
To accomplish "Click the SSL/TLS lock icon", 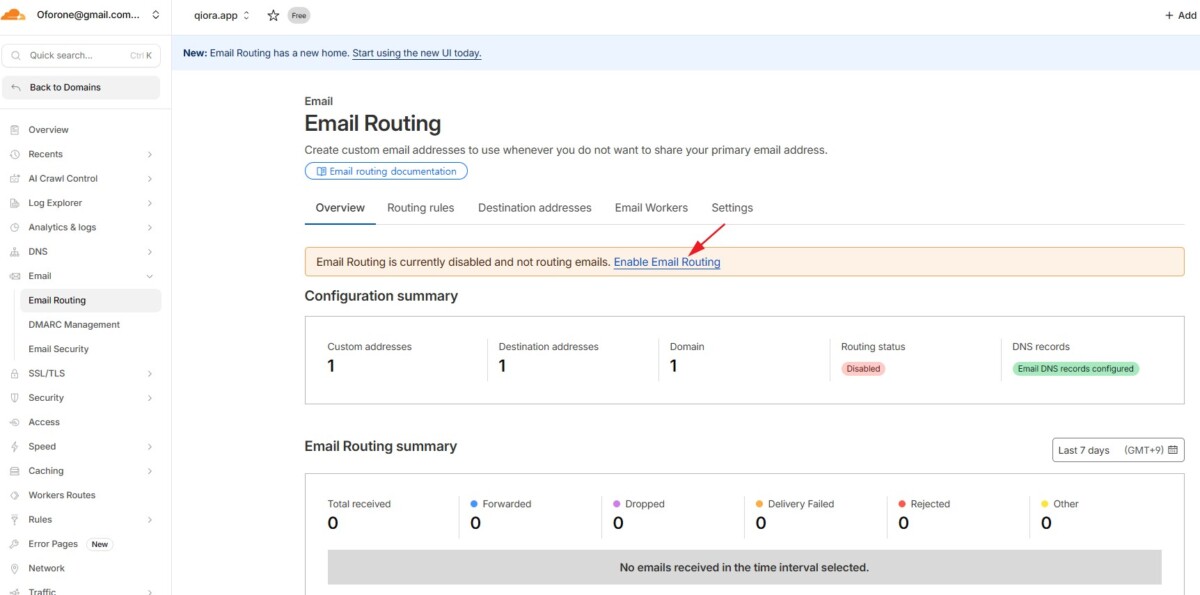I will click(x=15, y=373).
